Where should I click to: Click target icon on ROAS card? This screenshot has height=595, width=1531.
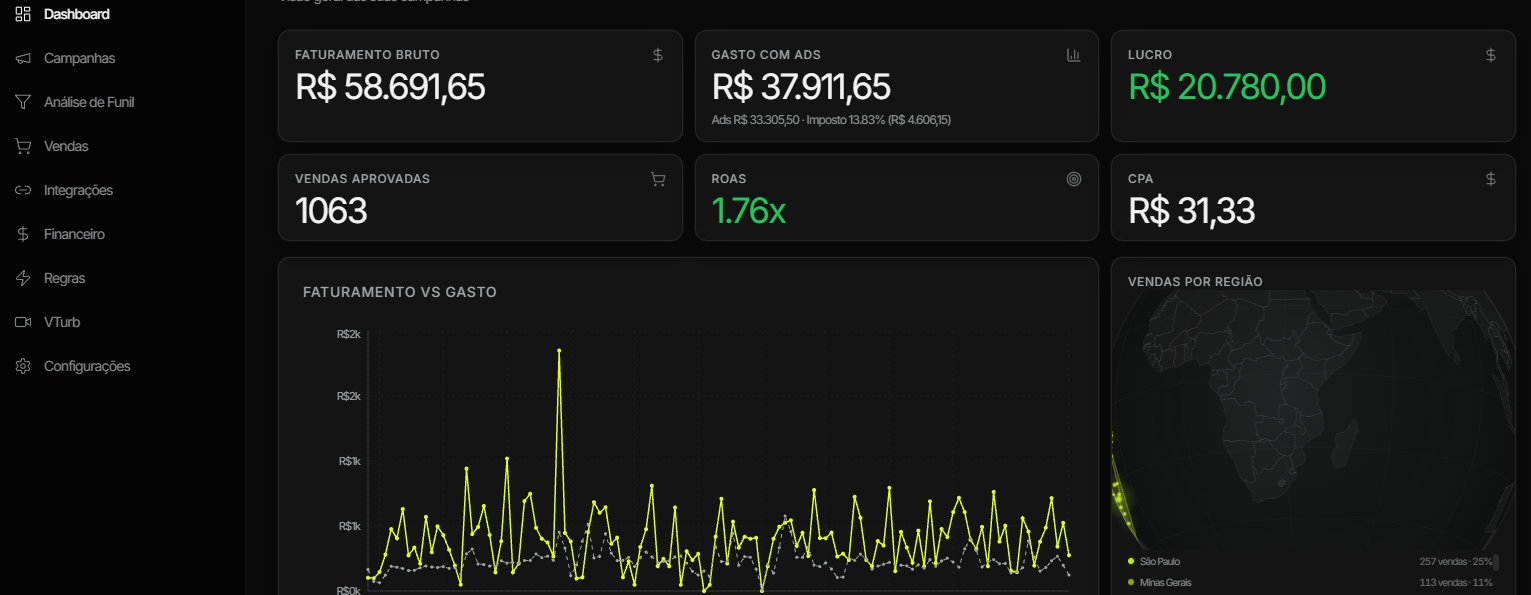[1074, 179]
